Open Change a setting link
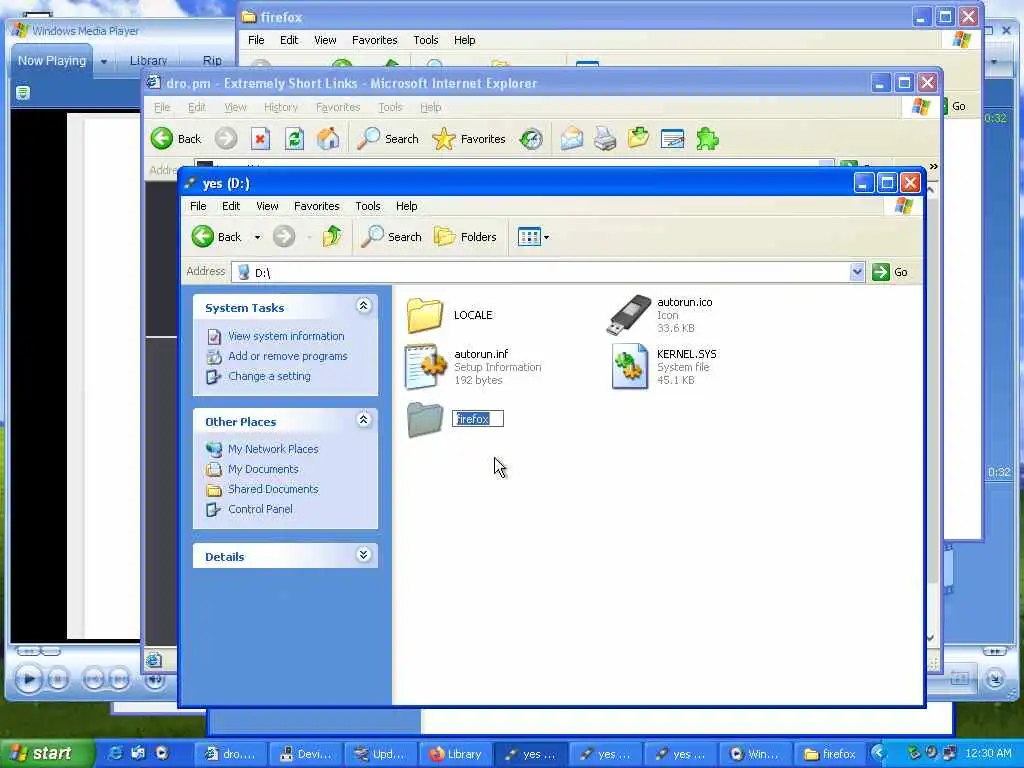The image size is (1024, 768). (269, 376)
